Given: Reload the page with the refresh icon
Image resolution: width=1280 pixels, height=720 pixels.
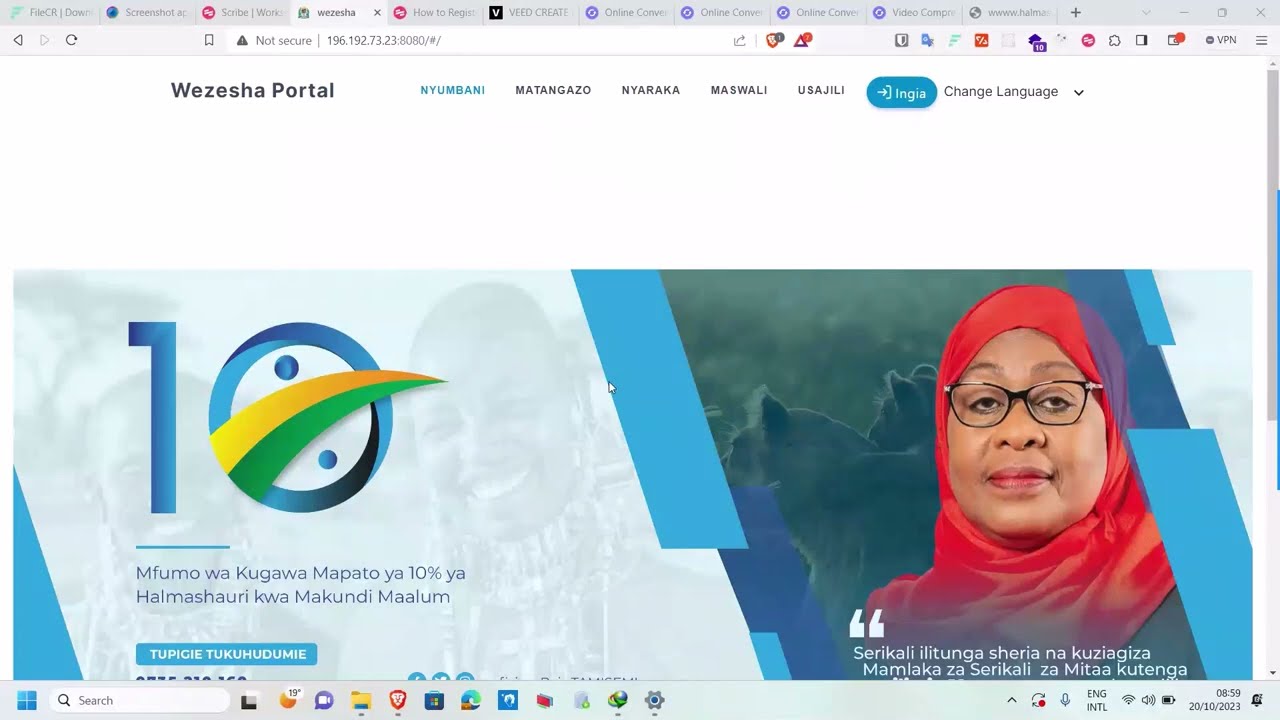Looking at the screenshot, I should [71, 40].
